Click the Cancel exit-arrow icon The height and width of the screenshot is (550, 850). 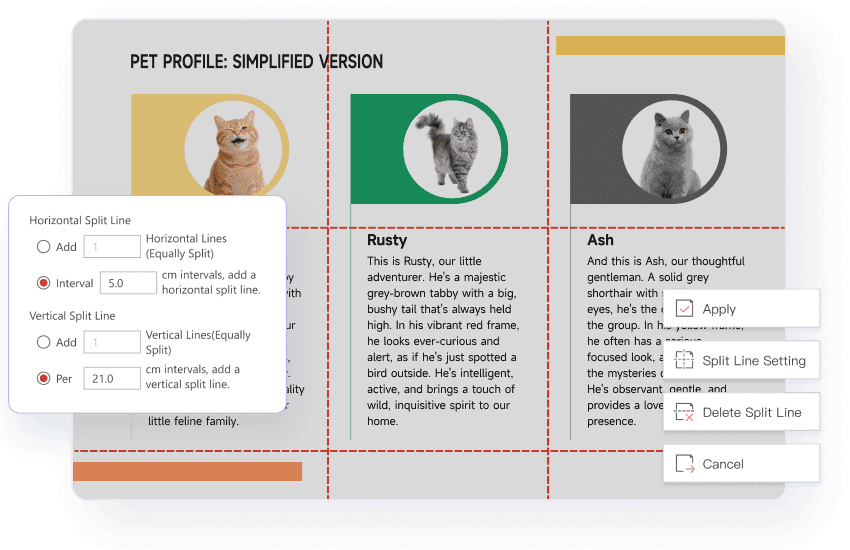tap(685, 464)
